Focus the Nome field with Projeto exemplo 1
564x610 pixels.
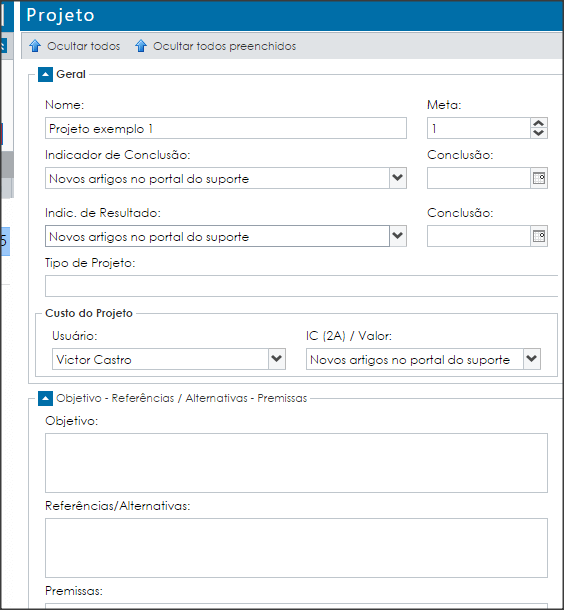226,128
